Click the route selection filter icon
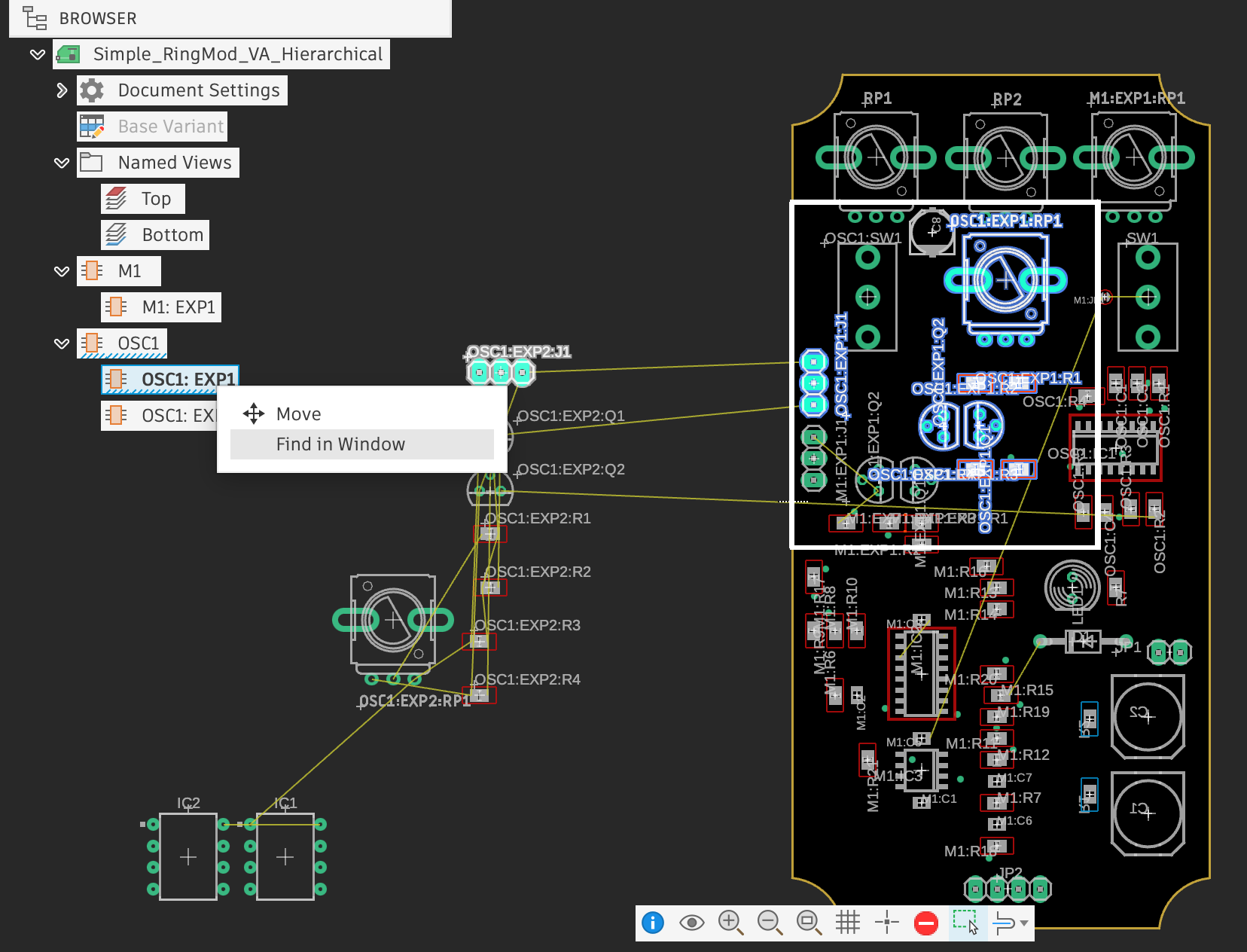This screenshot has height=952, width=1247. (1004, 923)
